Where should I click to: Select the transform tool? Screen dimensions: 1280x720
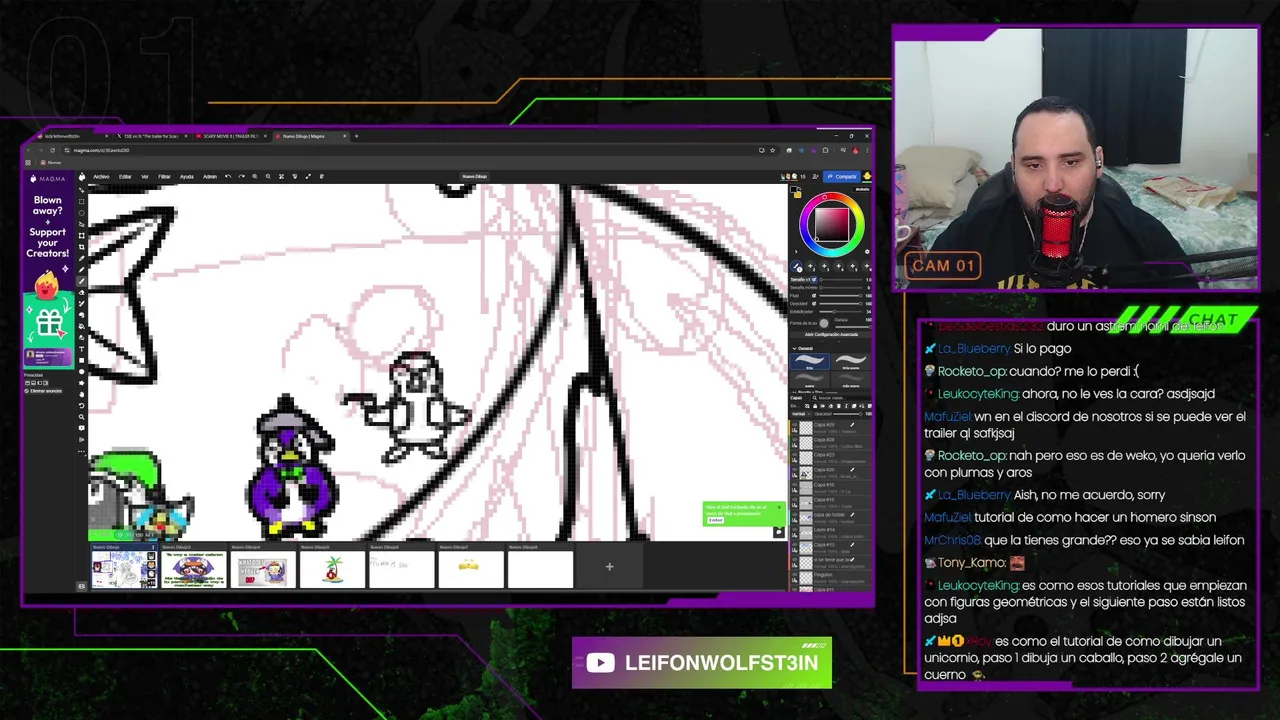(81, 236)
